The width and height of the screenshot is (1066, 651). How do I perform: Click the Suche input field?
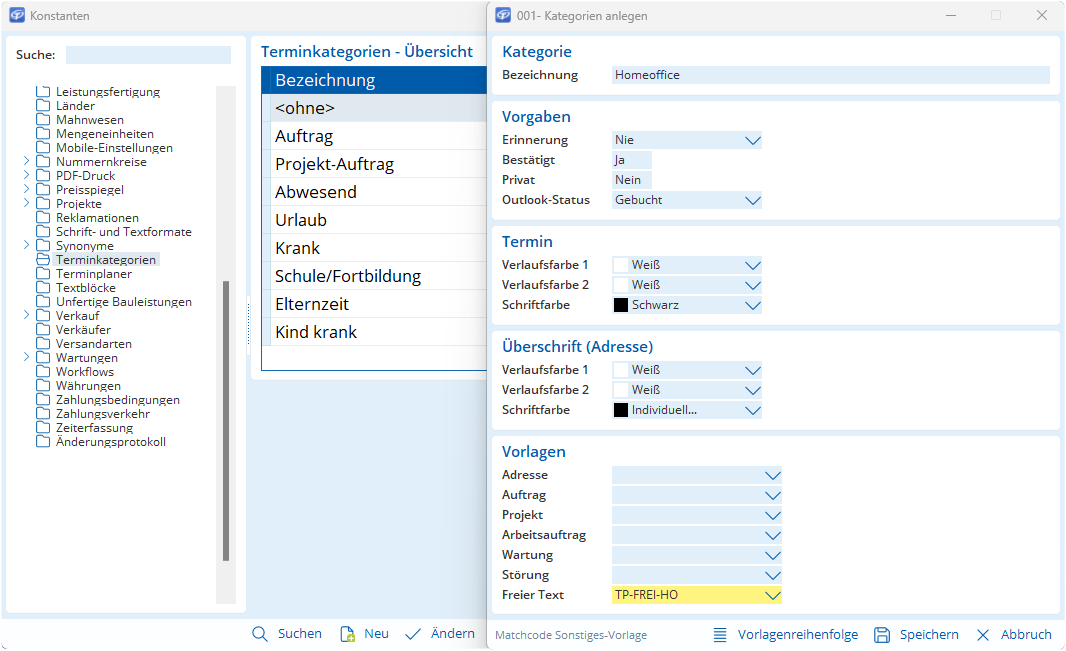(148, 55)
